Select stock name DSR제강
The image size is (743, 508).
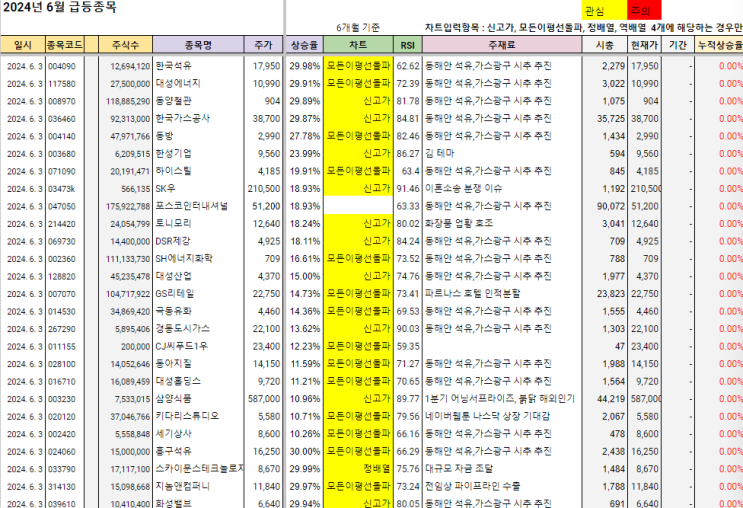tap(173, 241)
